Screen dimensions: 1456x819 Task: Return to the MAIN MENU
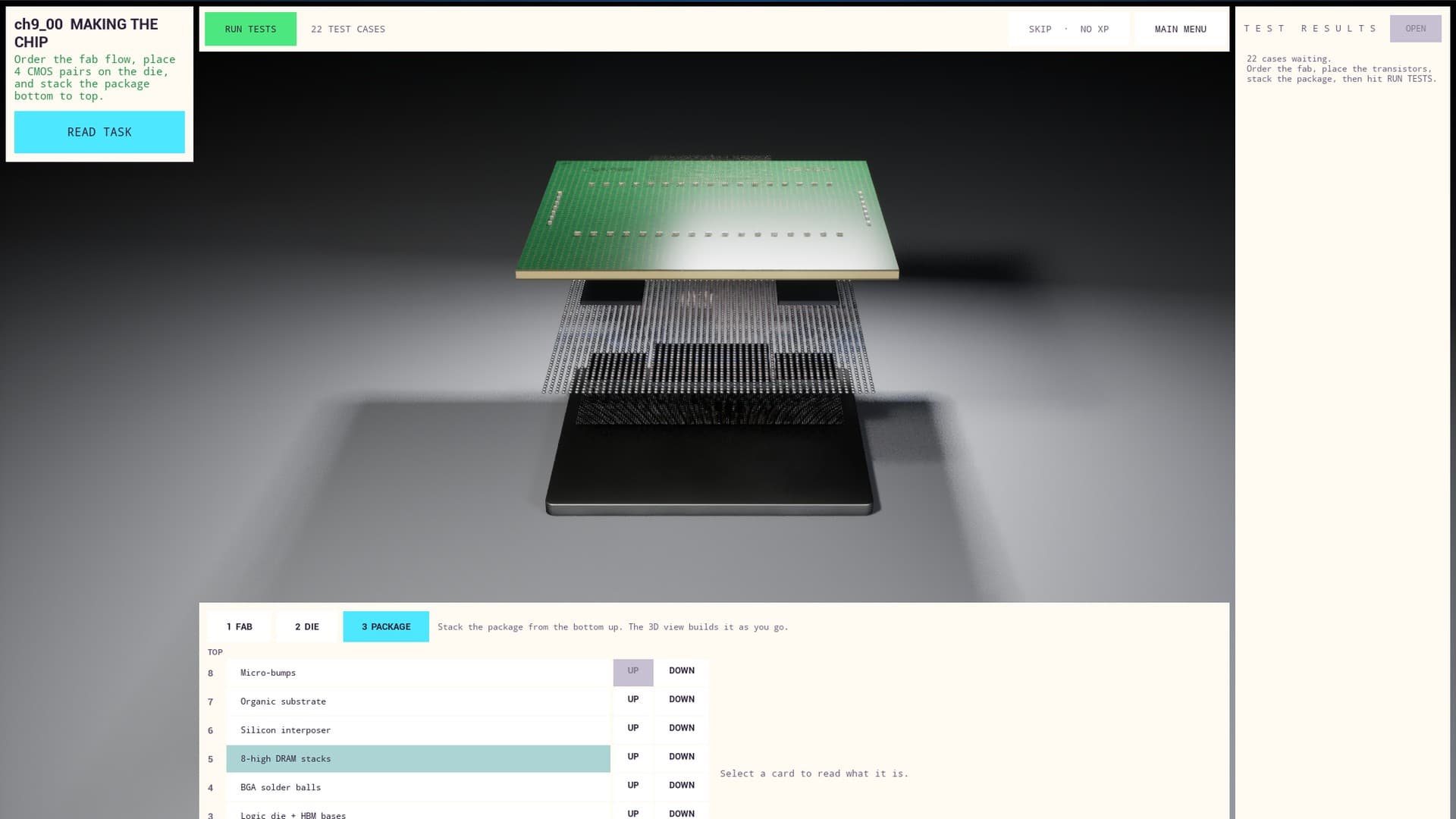pyautogui.click(x=1180, y=29)
